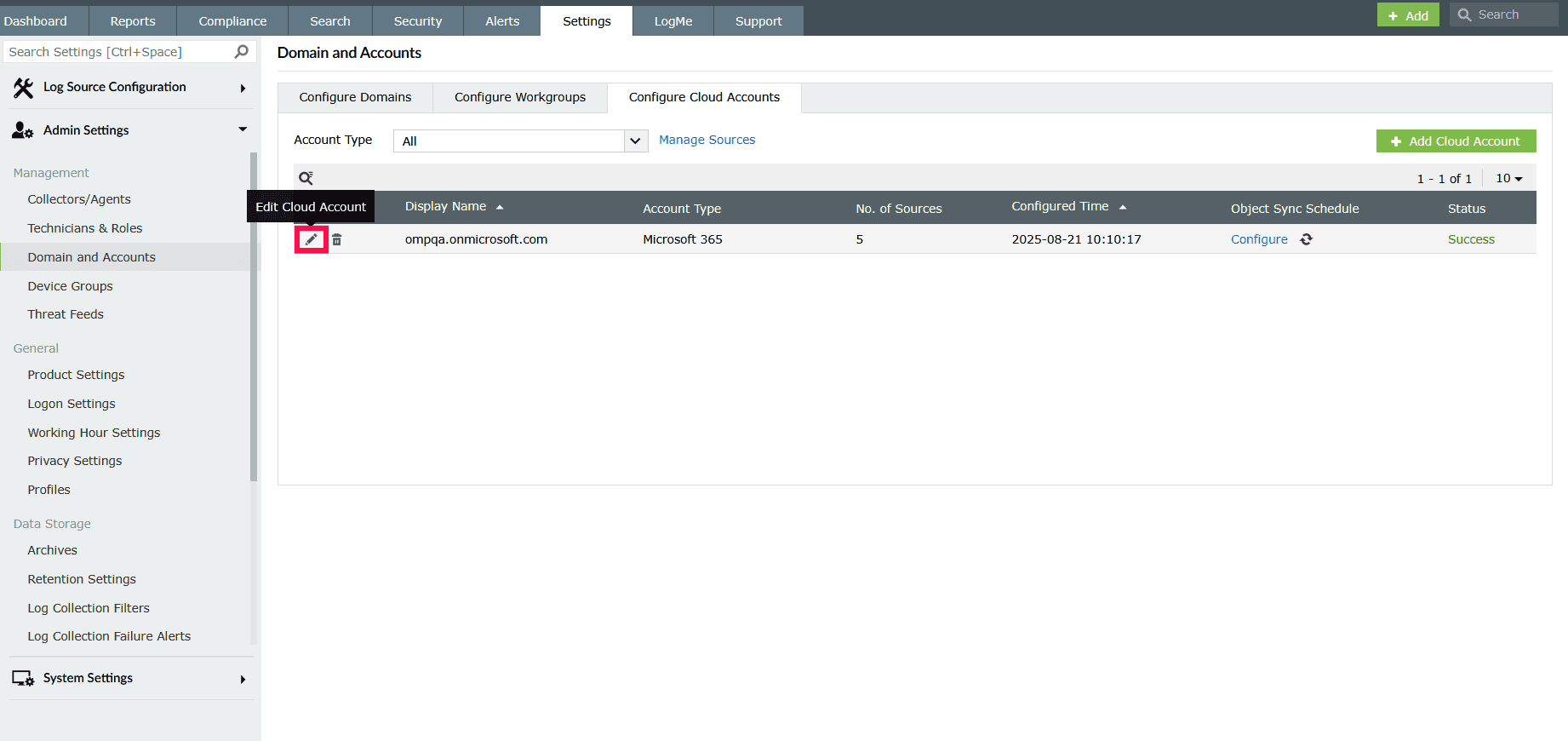
Task: Click the Admin Settings user-gear icon
Action: click(x=23, y=130)
